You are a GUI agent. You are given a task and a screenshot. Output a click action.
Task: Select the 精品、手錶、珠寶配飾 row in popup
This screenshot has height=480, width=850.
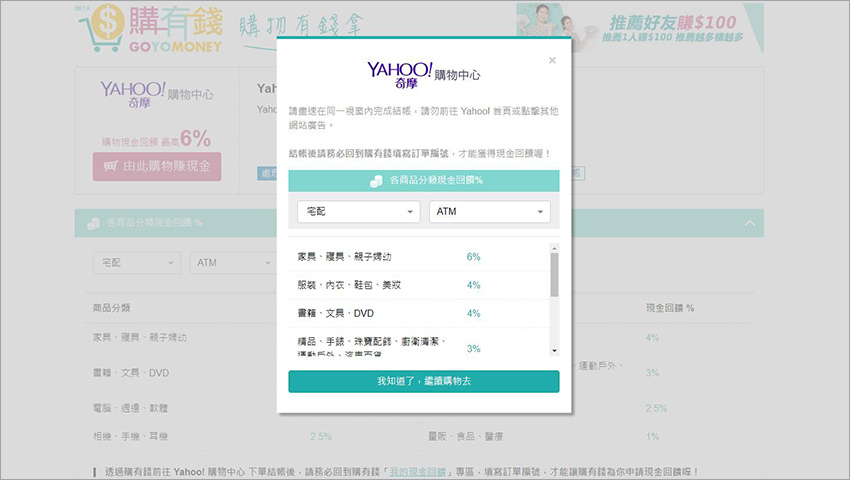point(420,343)
